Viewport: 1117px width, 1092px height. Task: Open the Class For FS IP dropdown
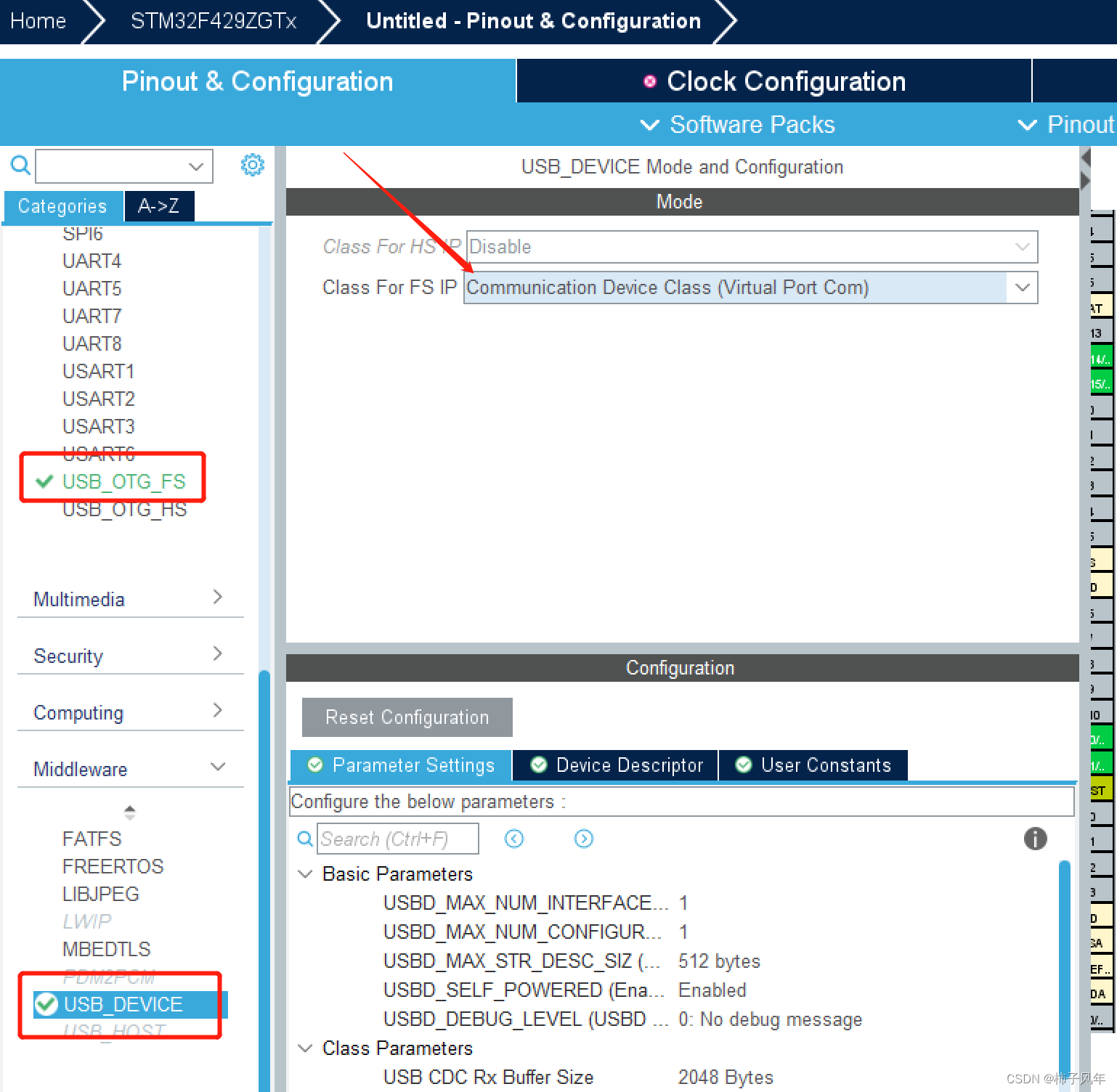tap(1021, 288)
